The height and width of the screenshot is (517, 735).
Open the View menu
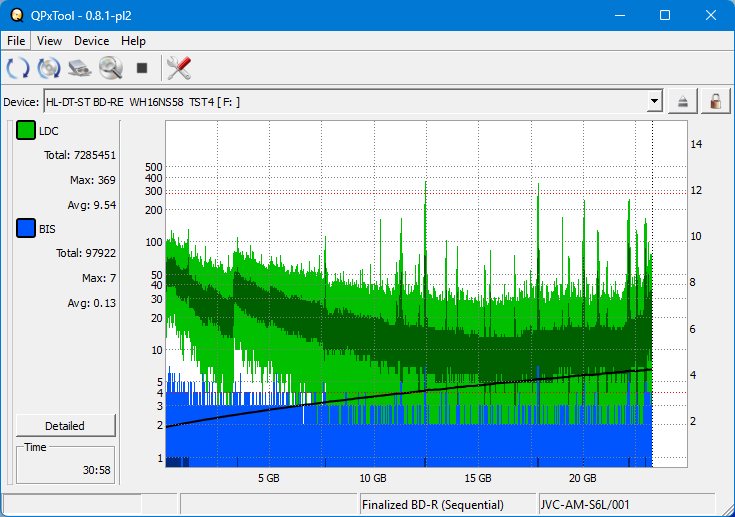(x=49, y=41)
